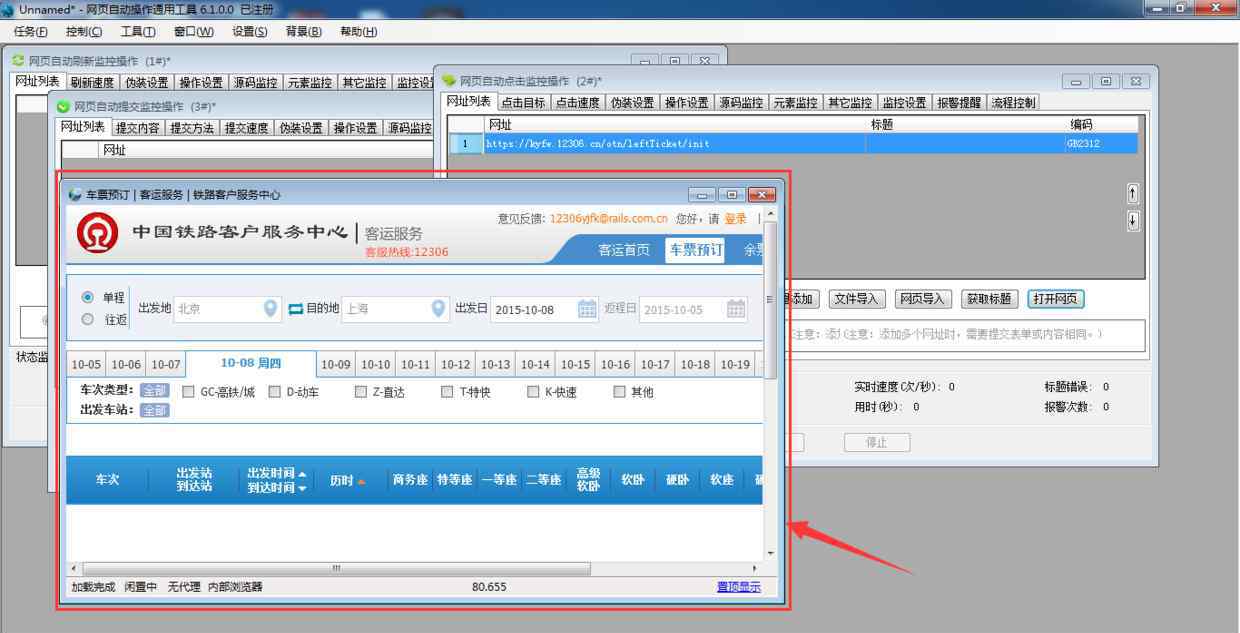Check 其他 train type

(619, 392)
